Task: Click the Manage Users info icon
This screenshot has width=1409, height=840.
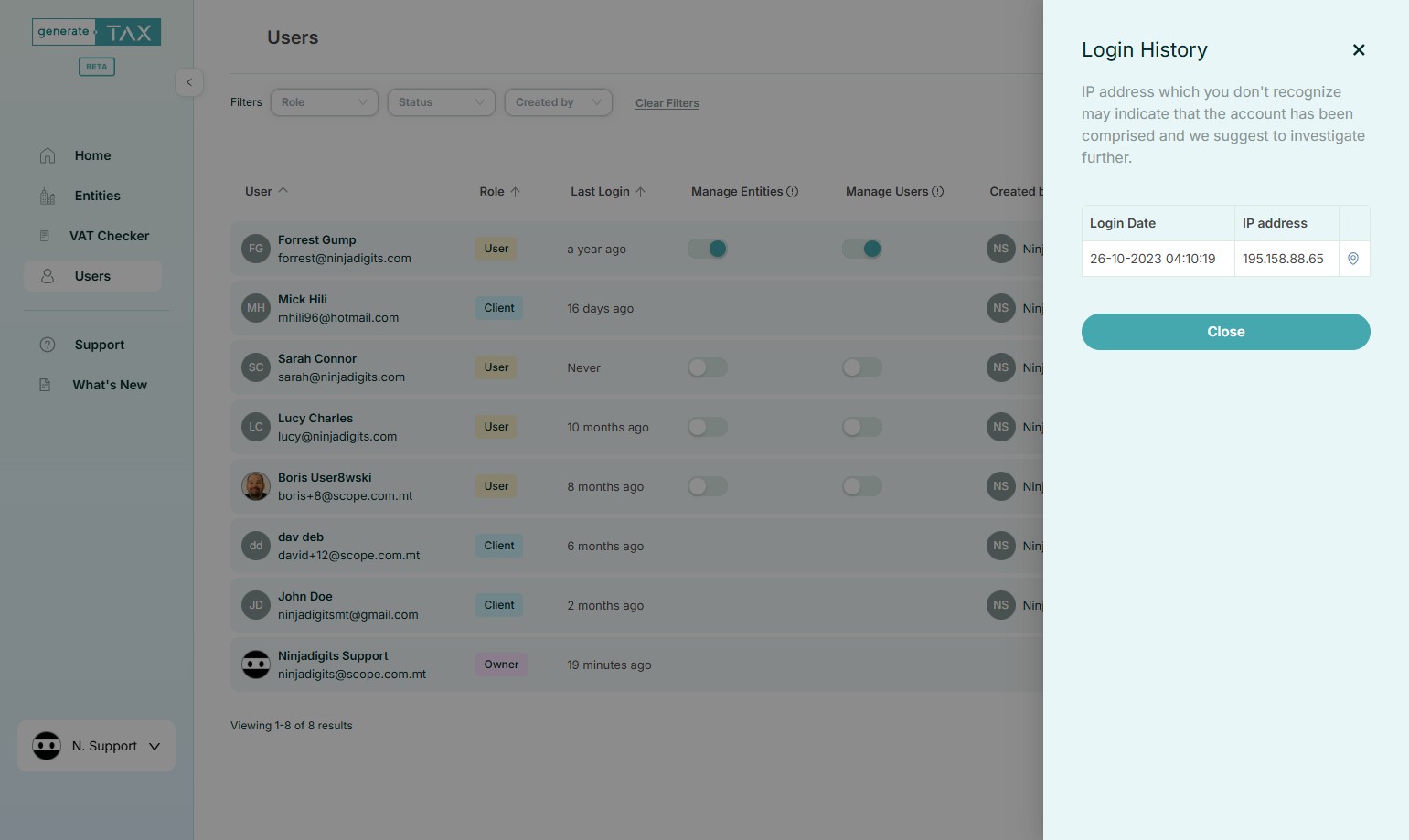Action: pyautogui.click(x=937, y=192)
